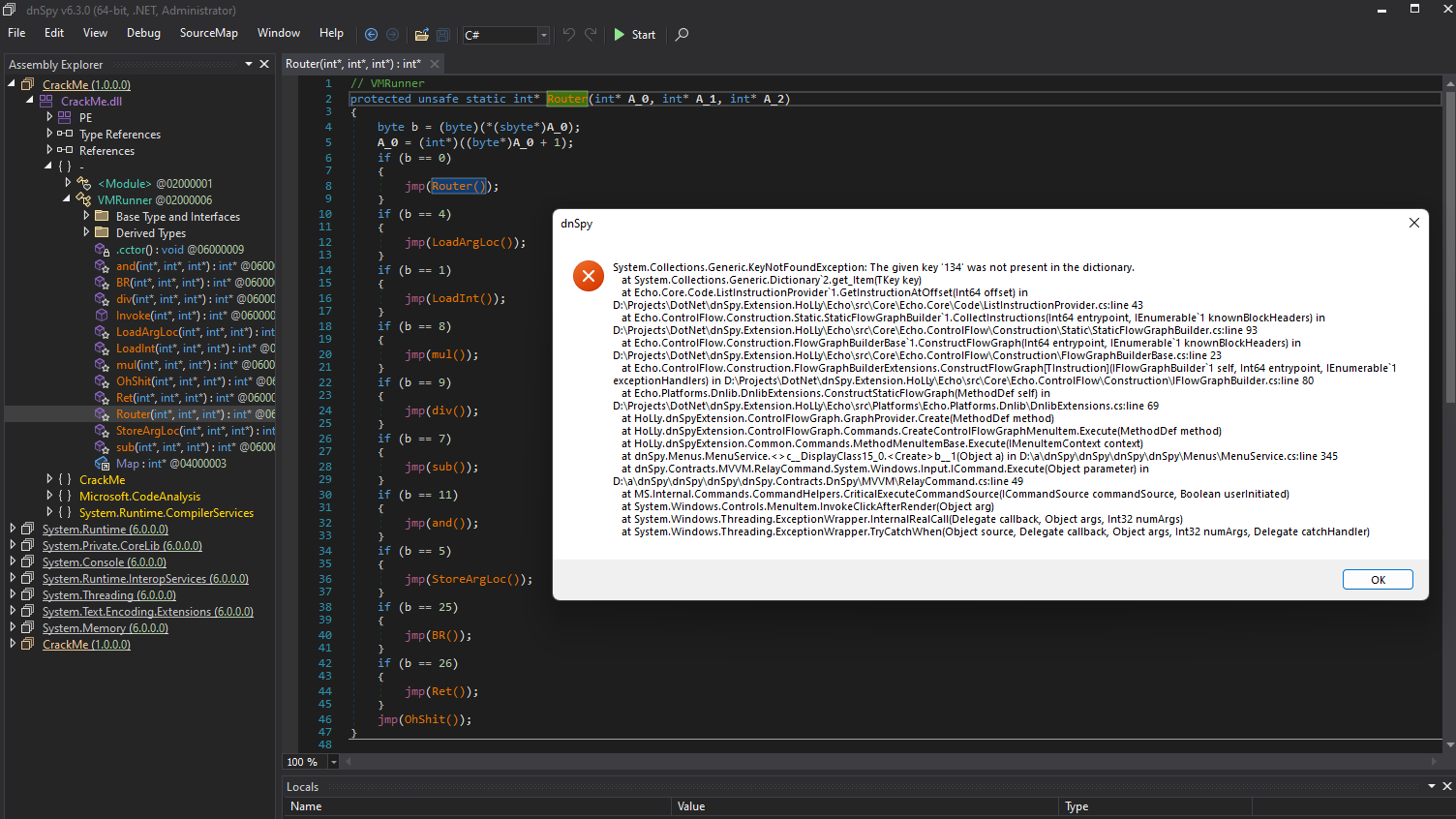Switch to the Router tab
The width and height of the screenshot is (1456, 819).
[x=353, y=64]
